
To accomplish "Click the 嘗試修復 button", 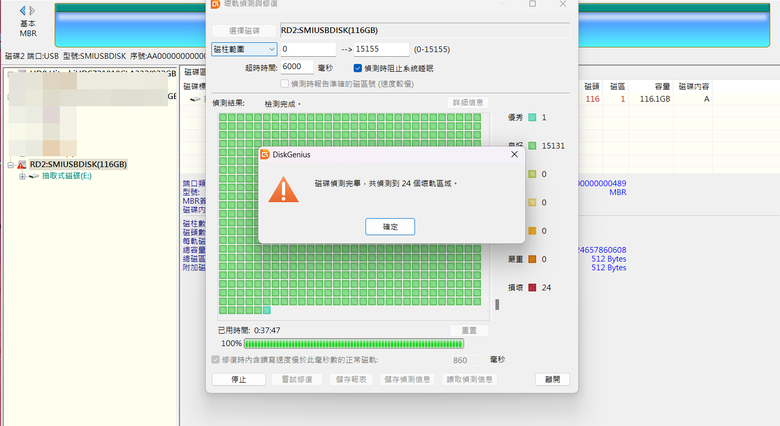I will [x=297, y=379].
